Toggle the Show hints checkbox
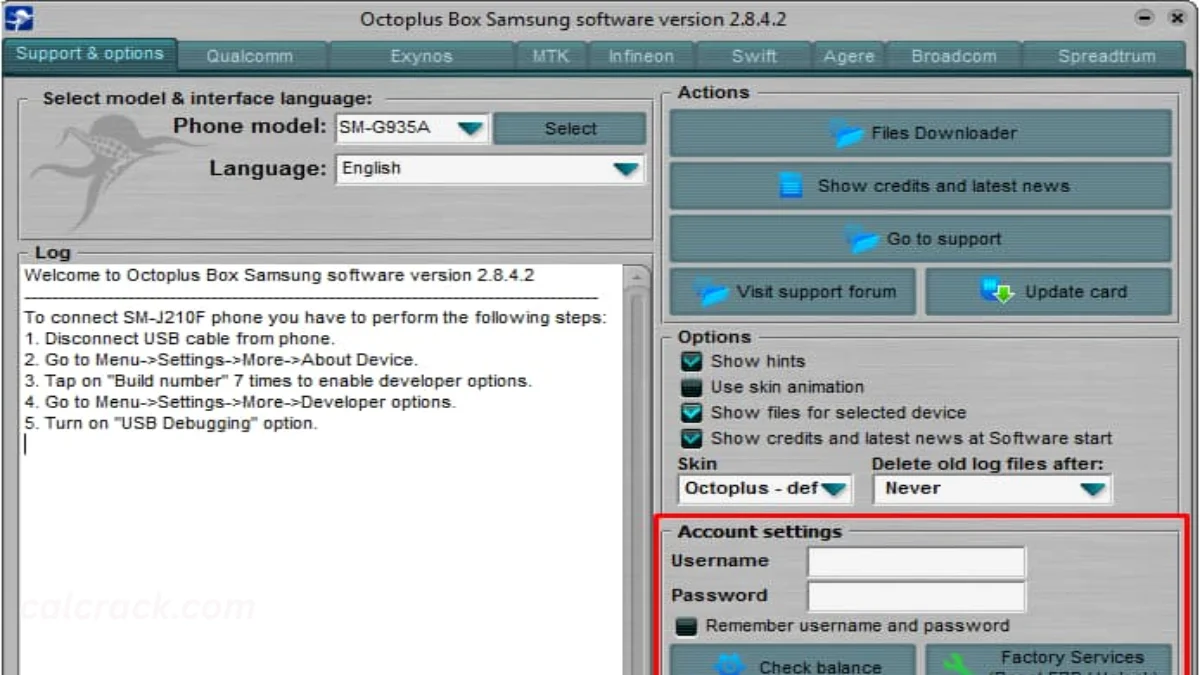The width and height of the screenshot is (1200, 675). [x=691, y=361]
